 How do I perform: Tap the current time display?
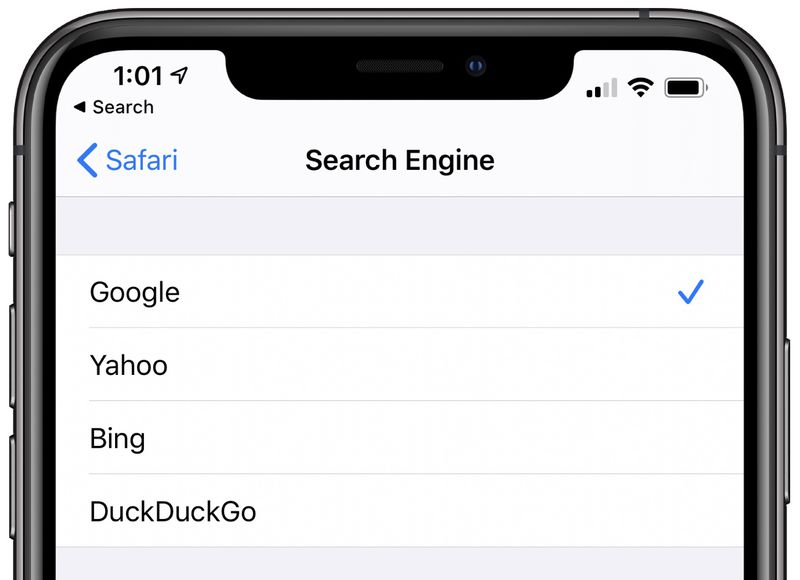[140, 75]
